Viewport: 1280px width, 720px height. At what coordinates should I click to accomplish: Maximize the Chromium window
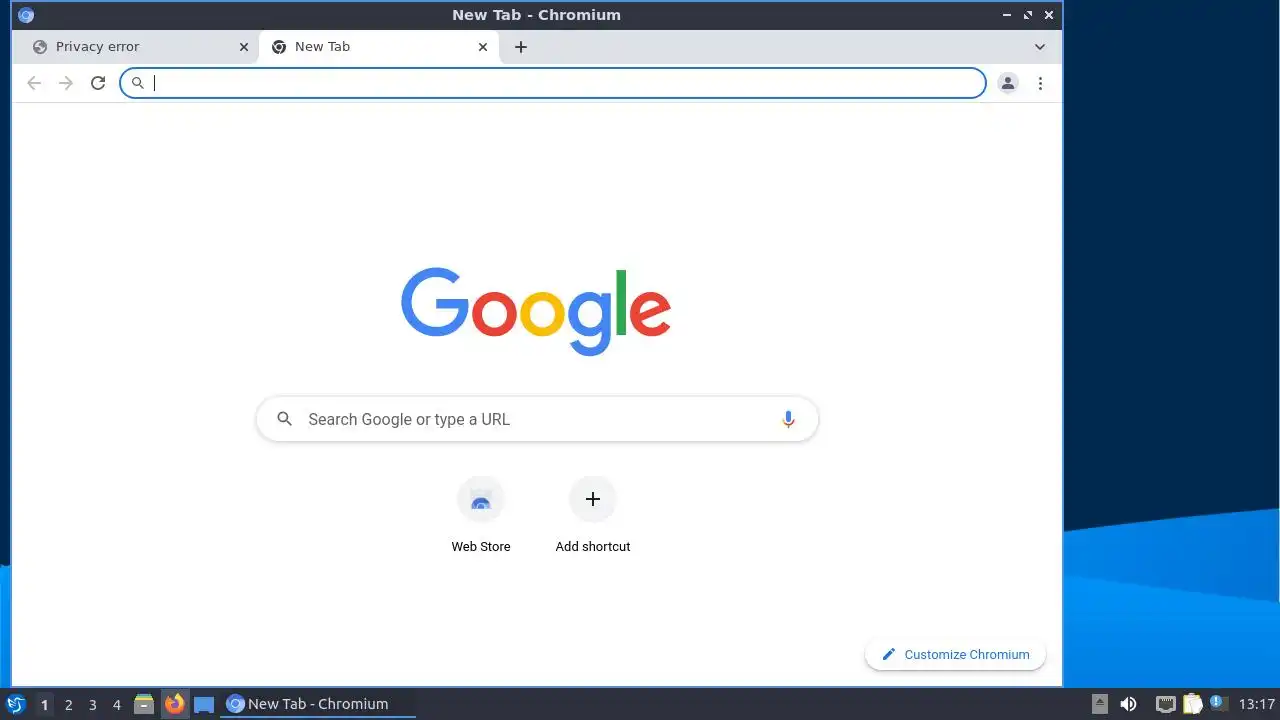(1028, 15)
